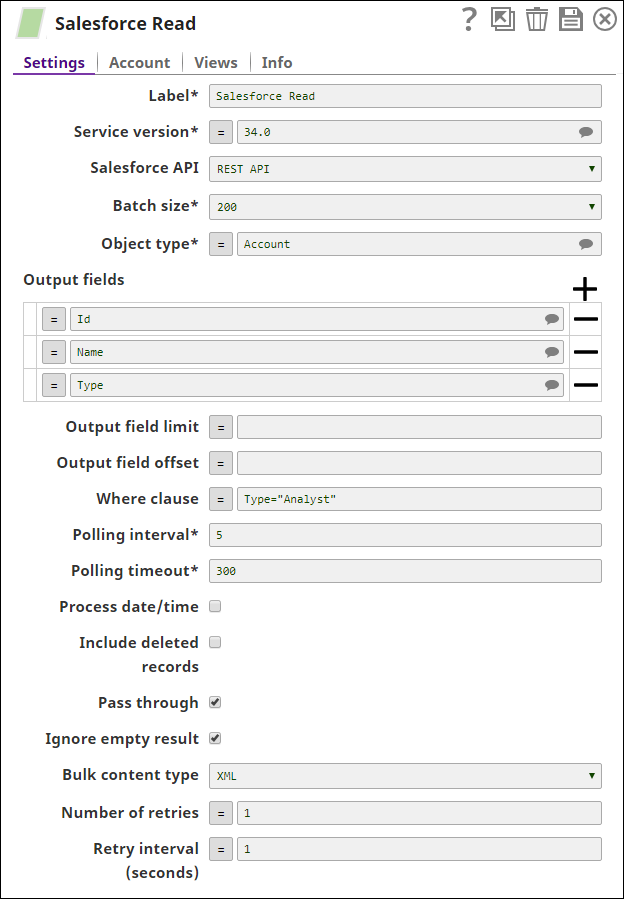This screenshot has width=624, height=899.
Task: Remove the Id output field row
Action: [x=586, y=319]
